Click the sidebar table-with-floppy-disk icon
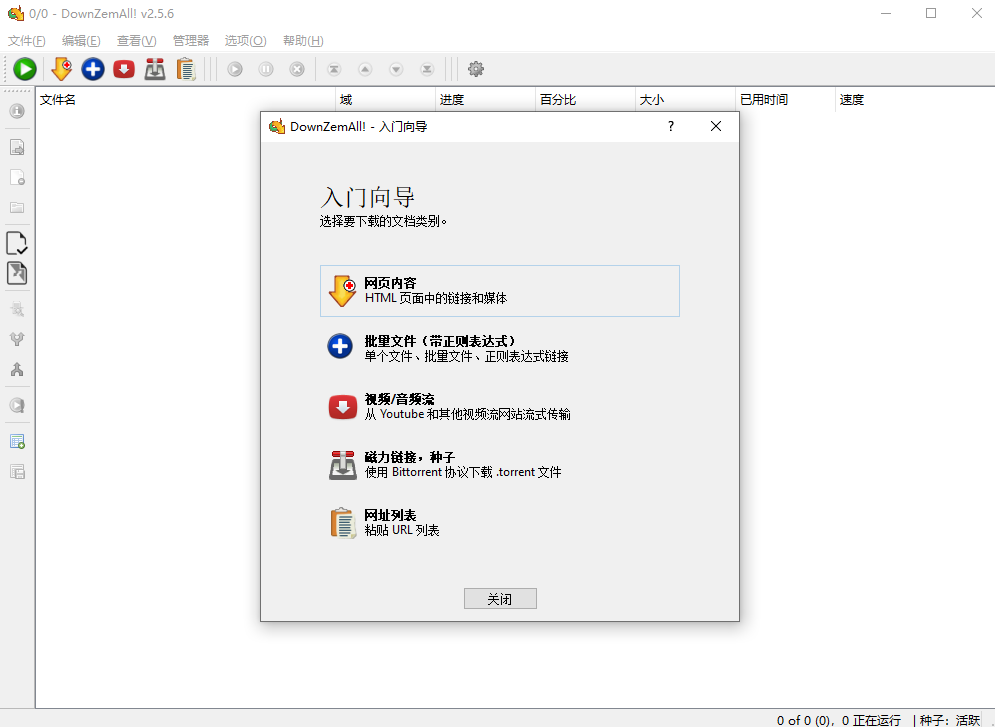Image resolution: width=995 pixels, height=727 pixels. [17, 471]
